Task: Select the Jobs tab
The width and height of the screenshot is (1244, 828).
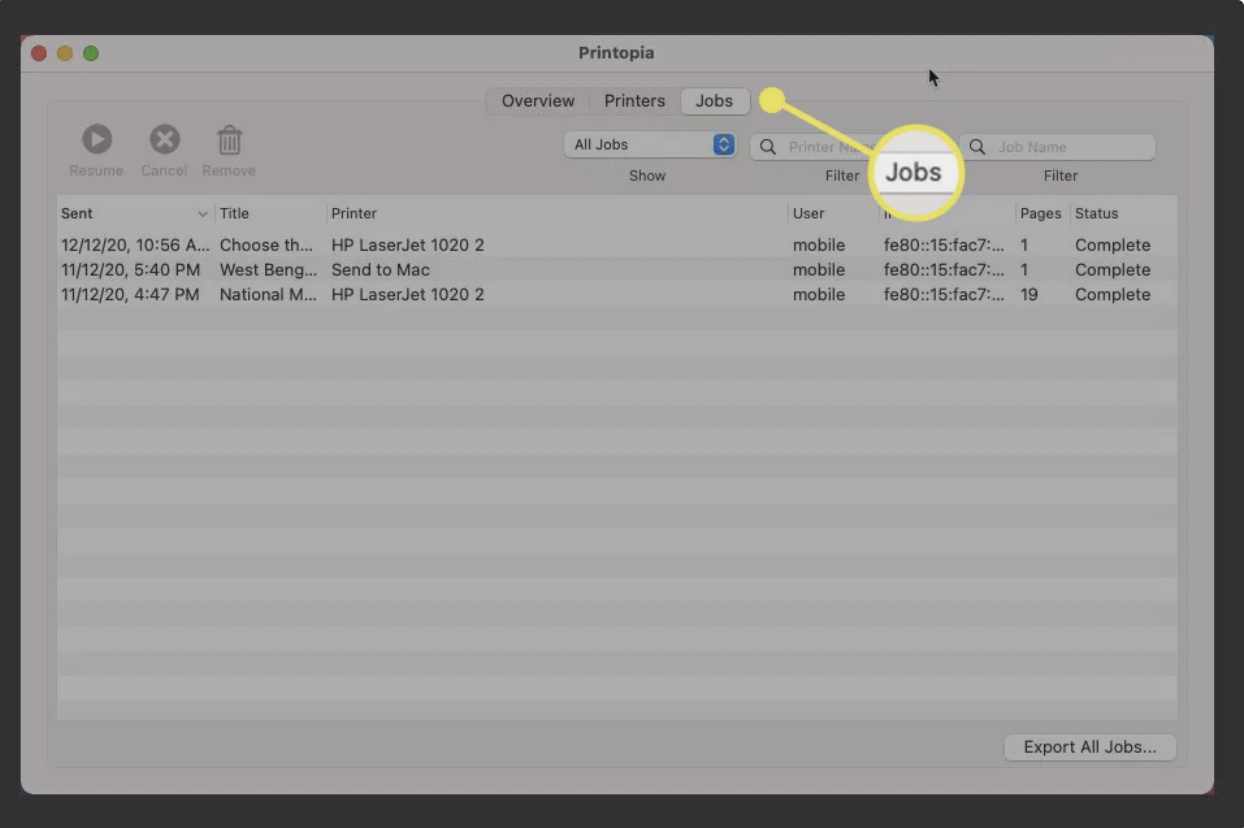Action: (714, 101)
